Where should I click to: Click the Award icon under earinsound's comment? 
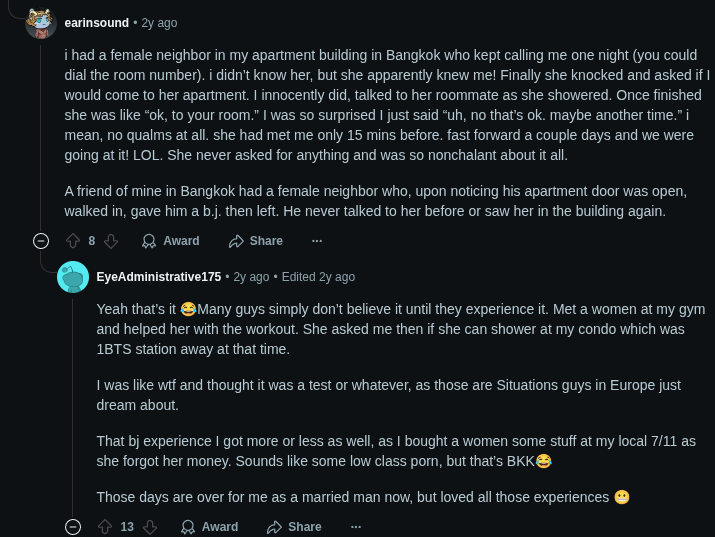(149, 241)
